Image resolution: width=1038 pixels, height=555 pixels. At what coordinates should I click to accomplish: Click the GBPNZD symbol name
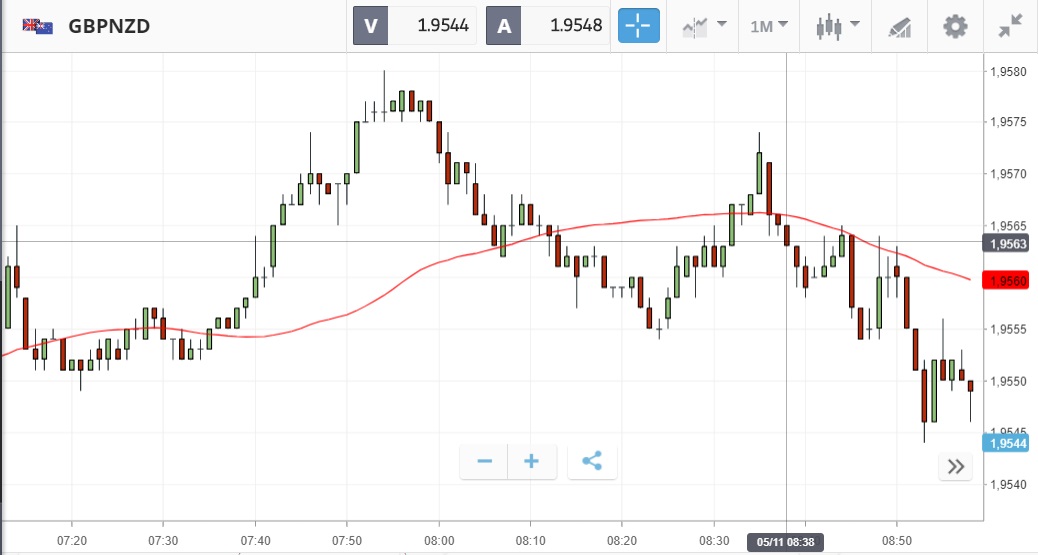coord(109,26)
